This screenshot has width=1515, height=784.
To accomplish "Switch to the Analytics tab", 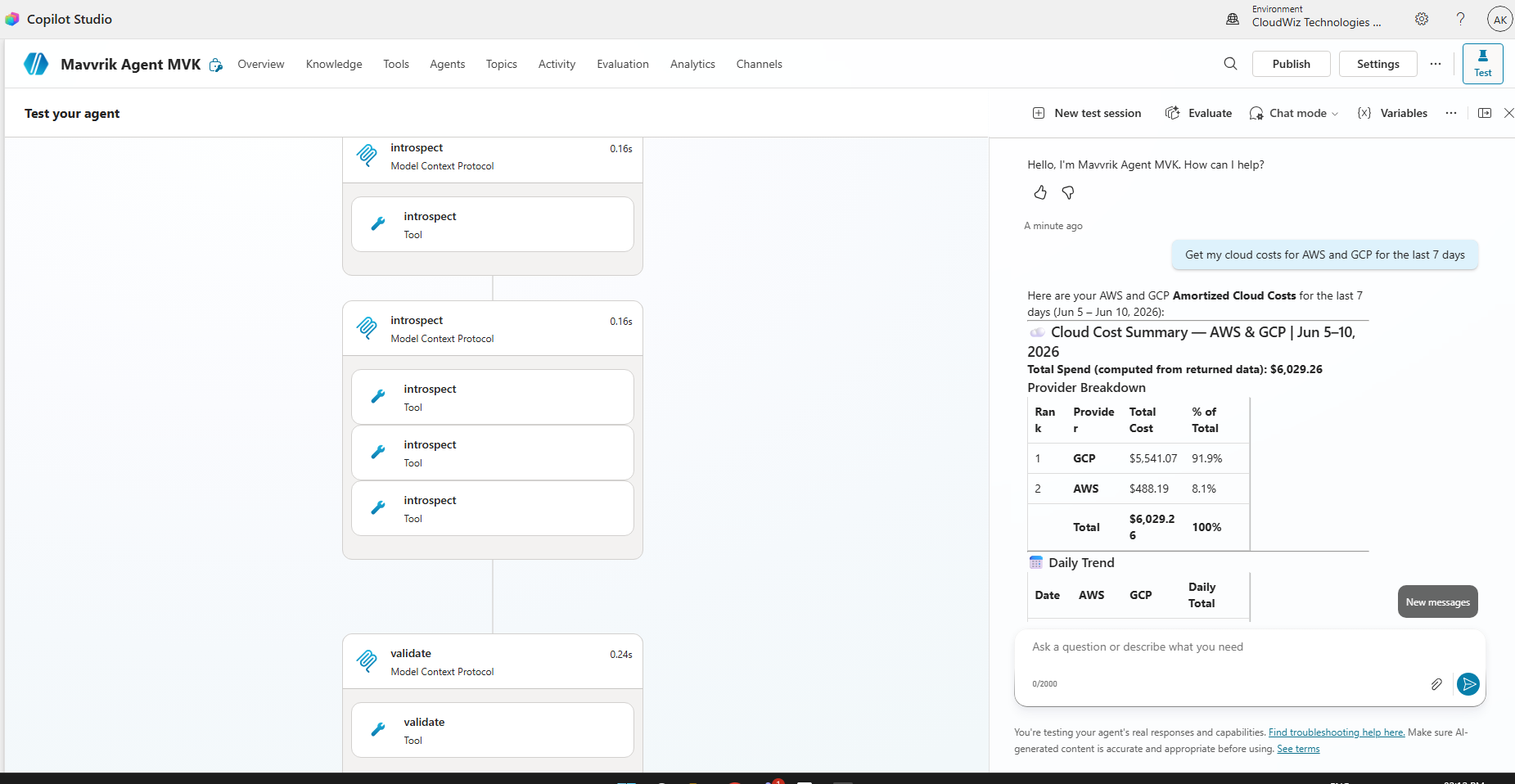I will click(692, 64).
